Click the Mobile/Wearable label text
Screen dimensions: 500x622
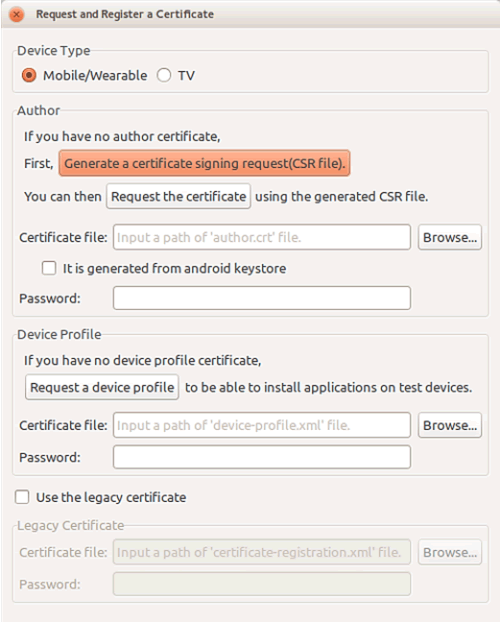click(95, 75)
